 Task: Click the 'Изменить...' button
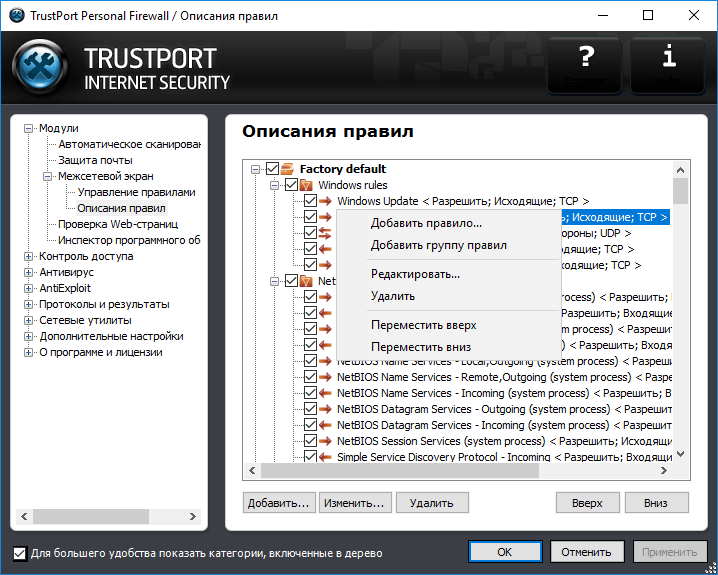355,503
